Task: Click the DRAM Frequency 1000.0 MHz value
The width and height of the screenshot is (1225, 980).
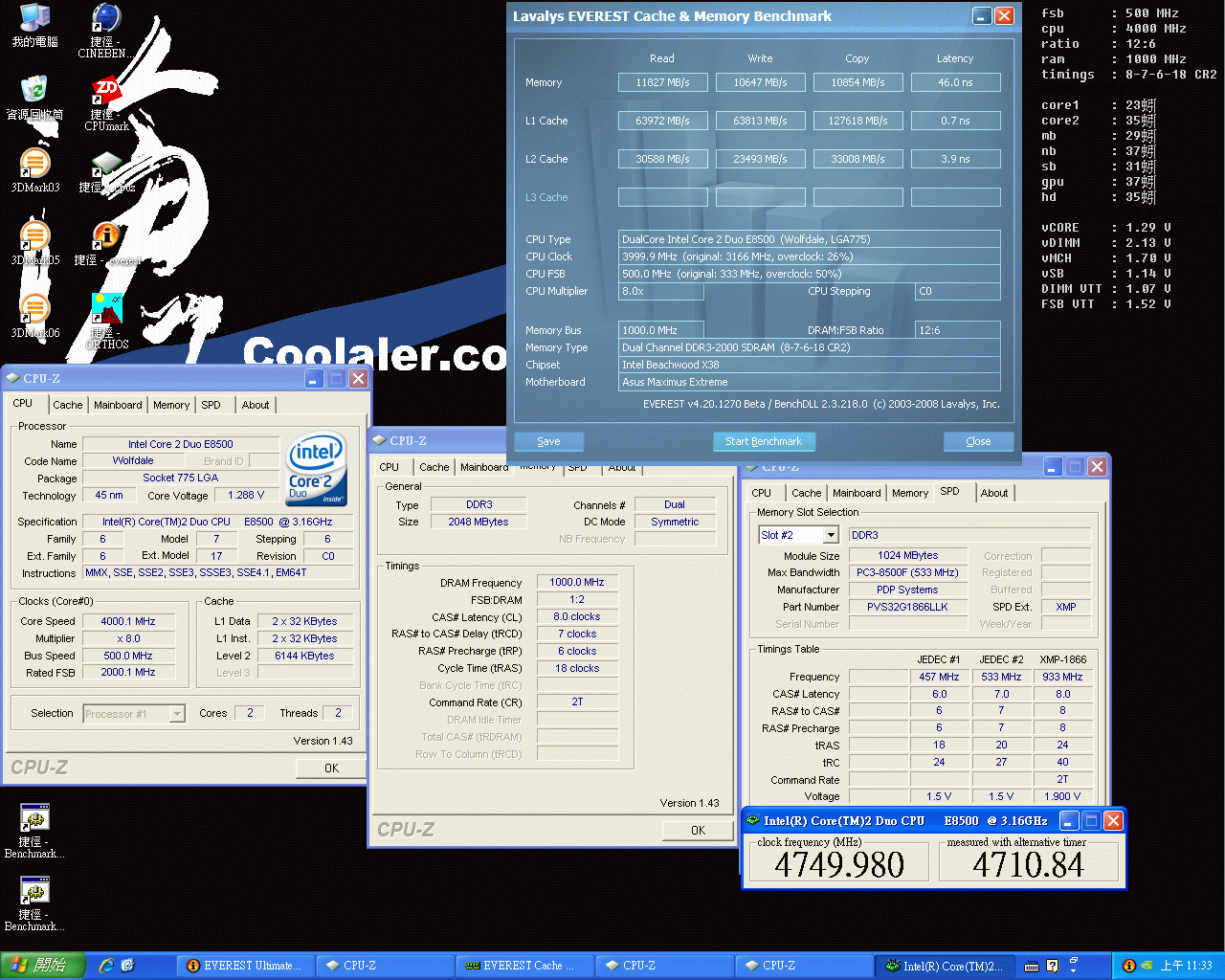Action: [577, 582]
